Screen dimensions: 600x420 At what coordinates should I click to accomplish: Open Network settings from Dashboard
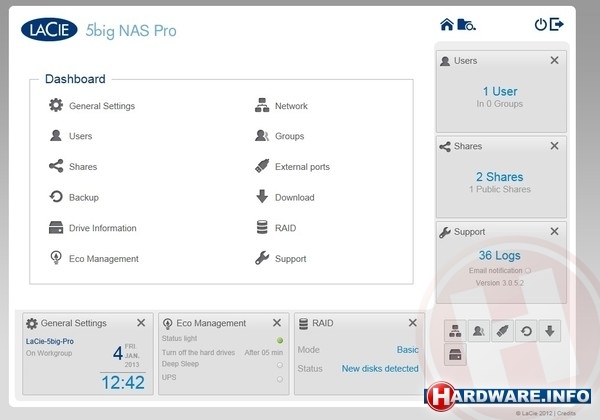282,105
